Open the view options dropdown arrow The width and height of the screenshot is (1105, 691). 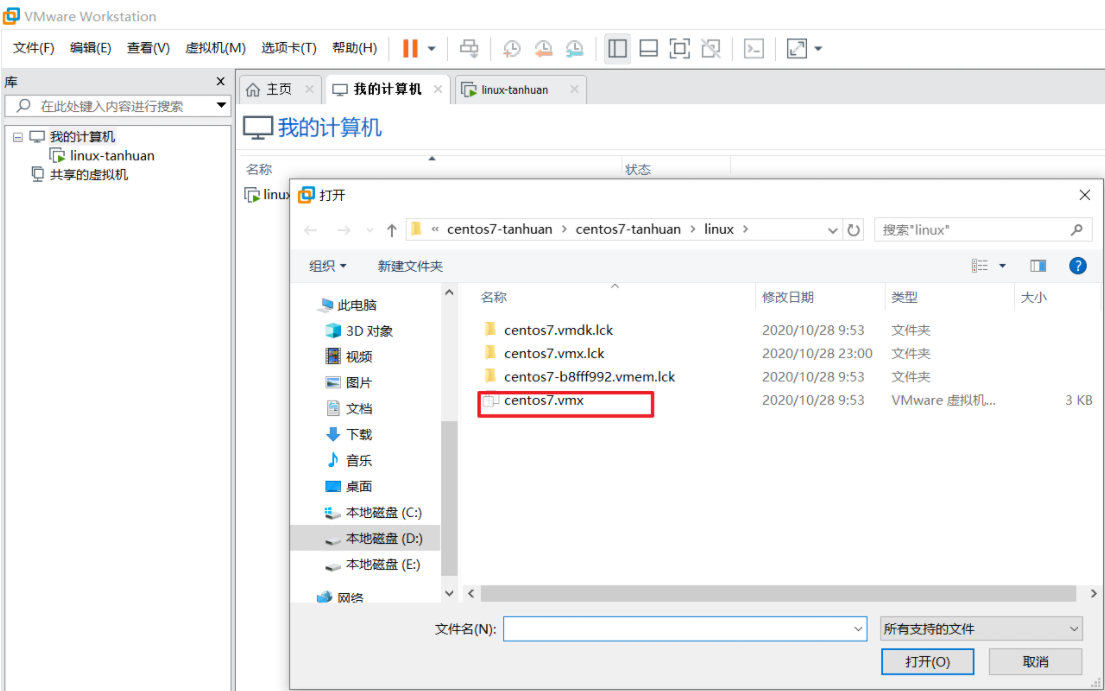(x=1002, y=266)
